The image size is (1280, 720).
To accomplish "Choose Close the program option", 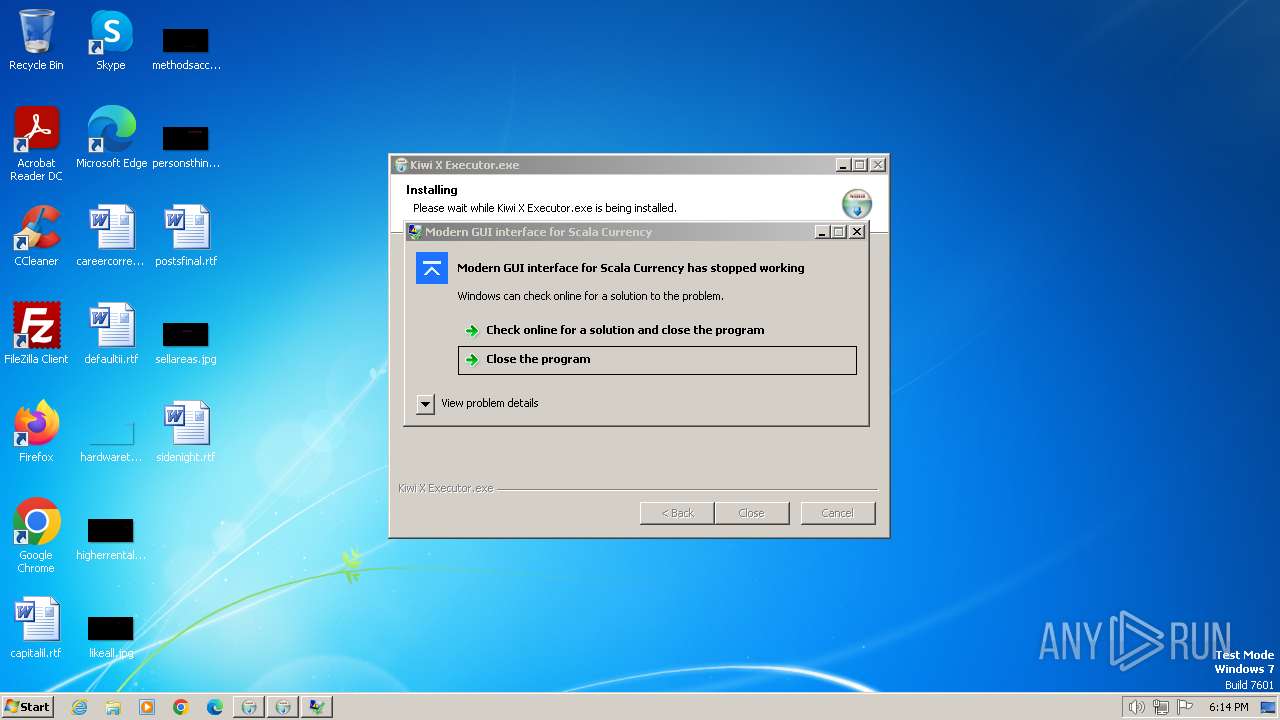I will pos(657,360).
